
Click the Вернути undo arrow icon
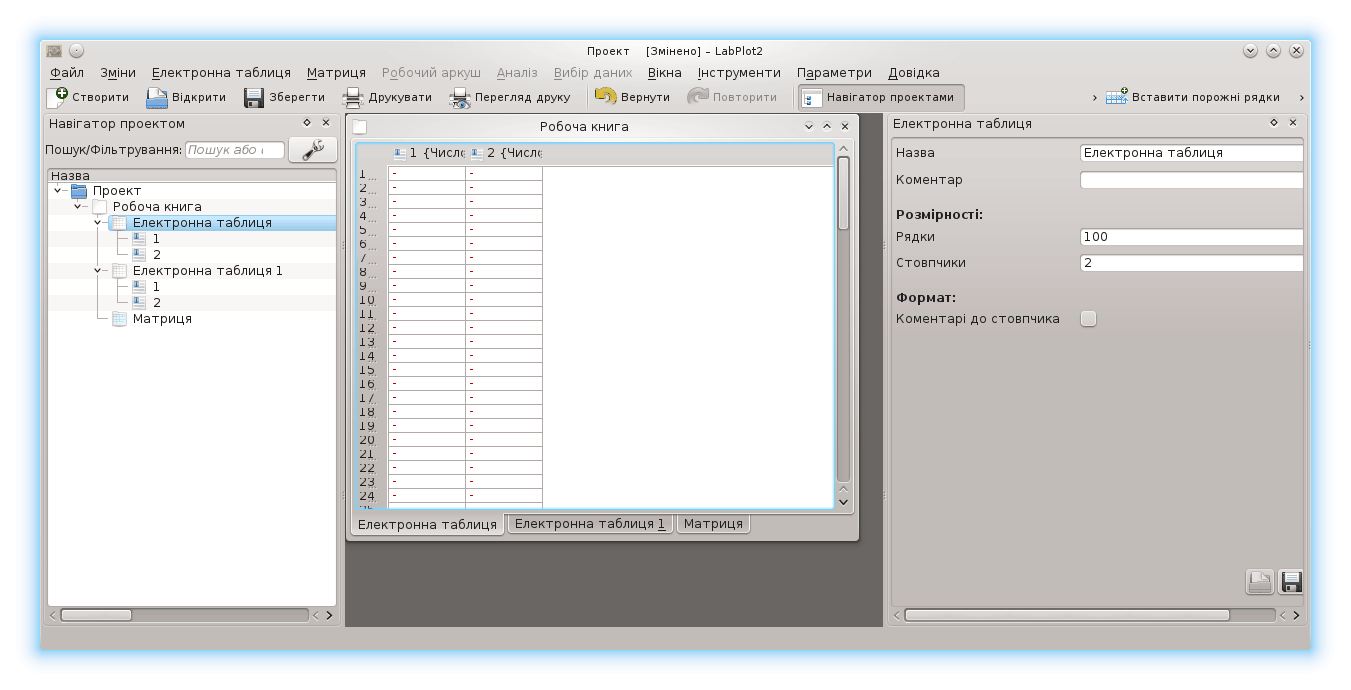605,97
